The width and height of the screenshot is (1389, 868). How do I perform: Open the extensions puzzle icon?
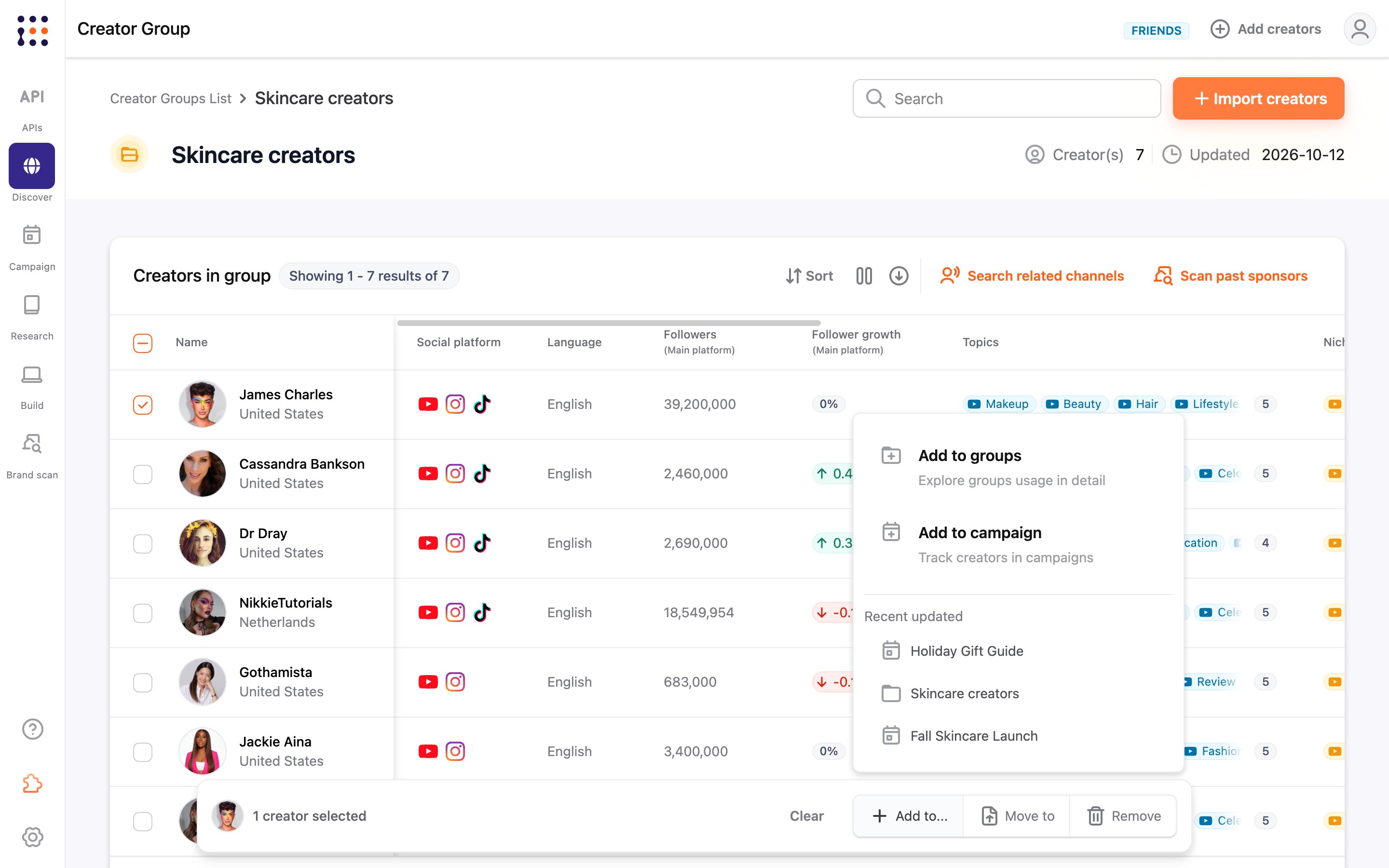click(x=33, y=783)
